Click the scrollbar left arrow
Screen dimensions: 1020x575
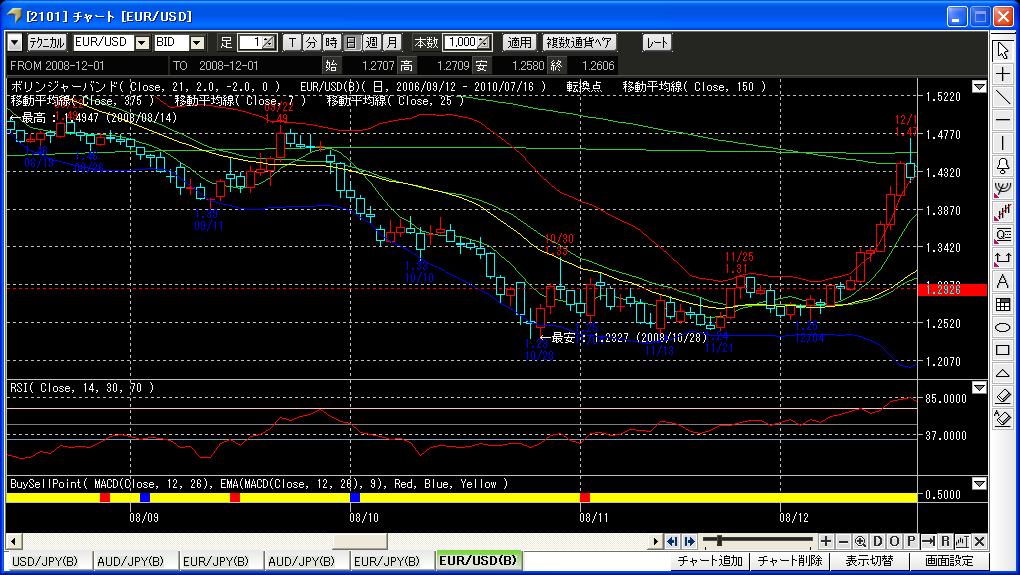coord(13,541)
